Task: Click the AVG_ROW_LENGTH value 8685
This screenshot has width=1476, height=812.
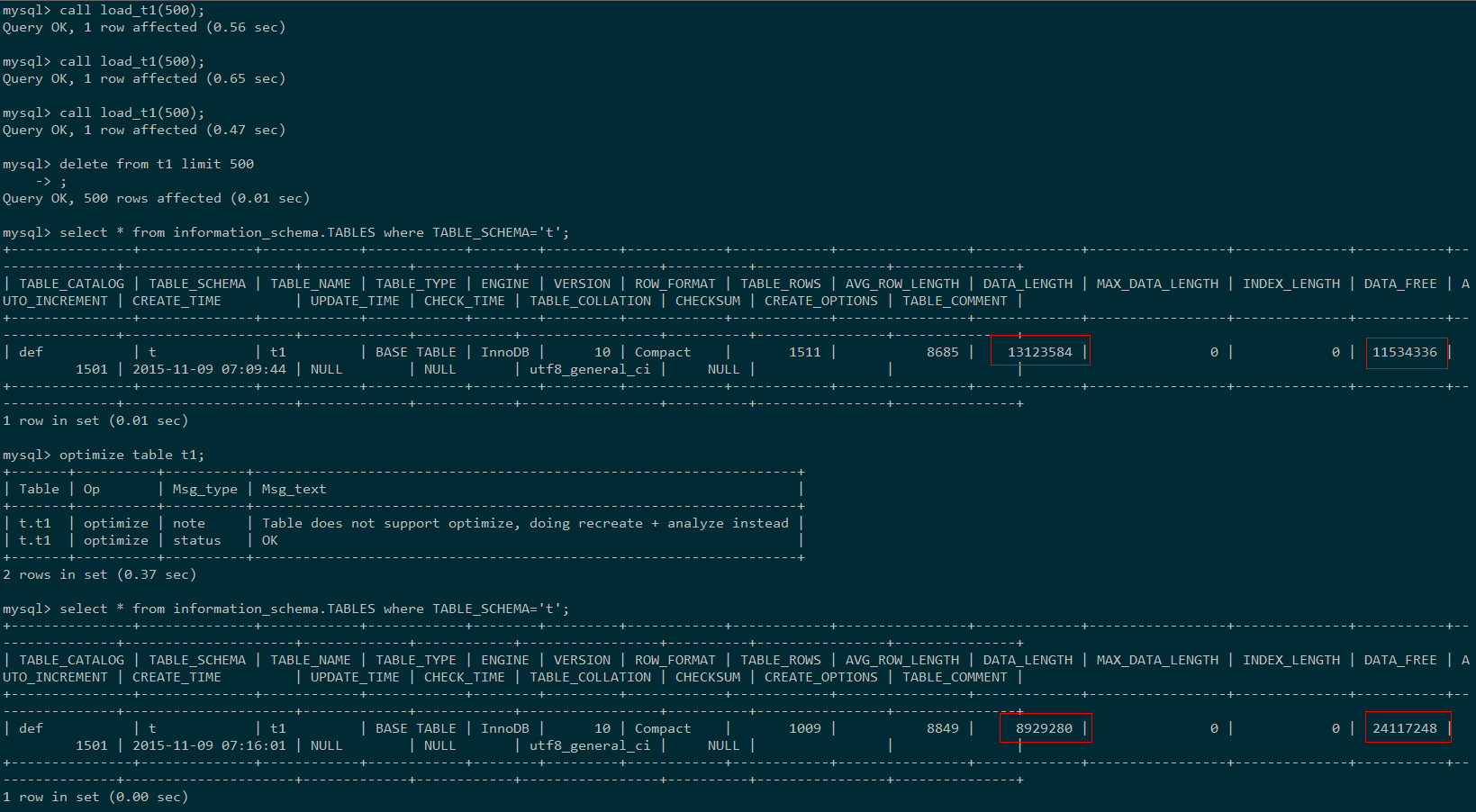Action: pos(943,352)
